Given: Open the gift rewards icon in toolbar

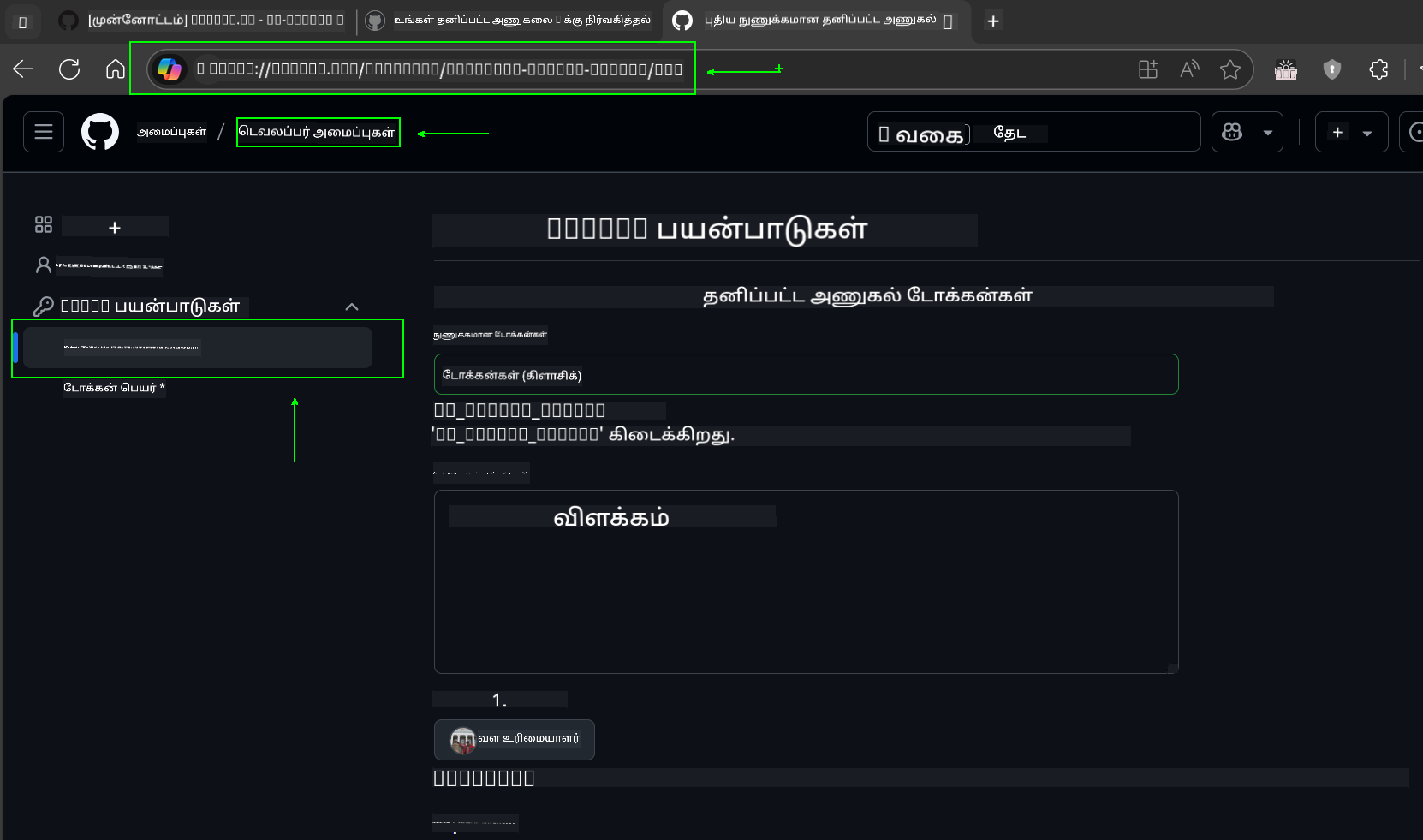Looking at the screenshot, I should 1286,69.
